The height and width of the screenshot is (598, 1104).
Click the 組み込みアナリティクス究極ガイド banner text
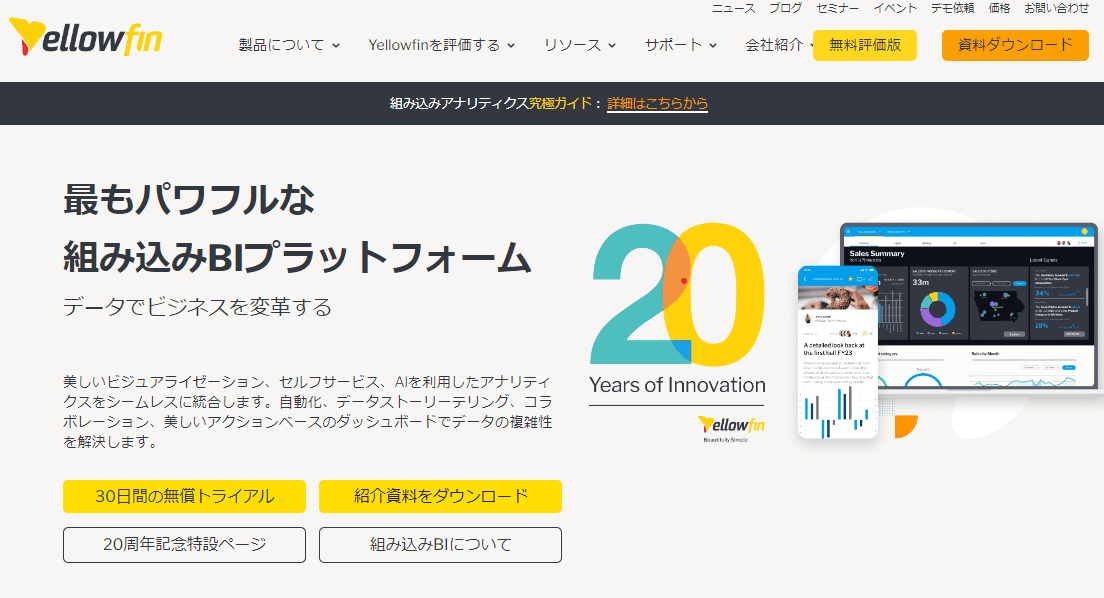pos(491,104)
